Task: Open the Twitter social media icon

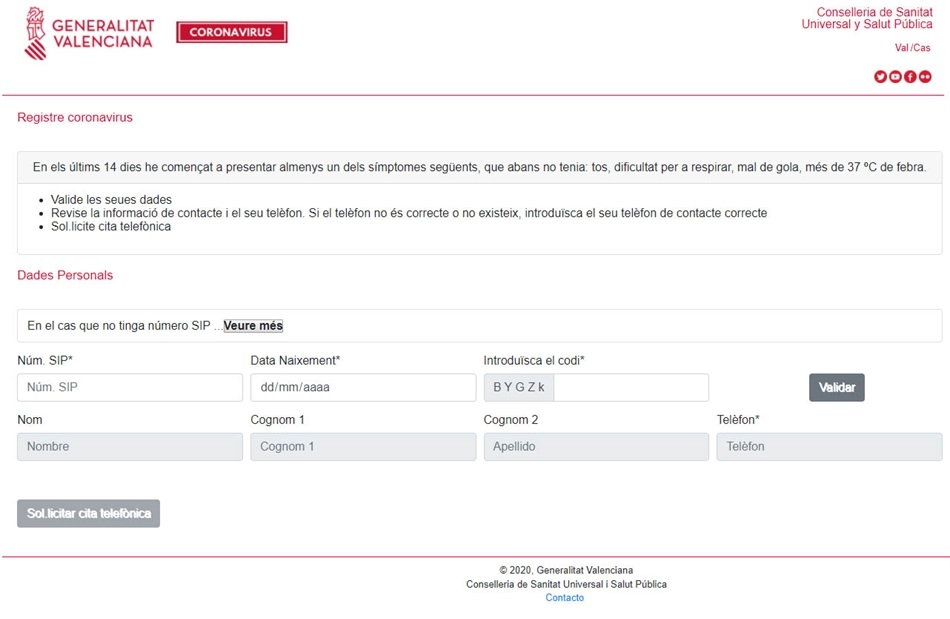Action: coord(880,76)
